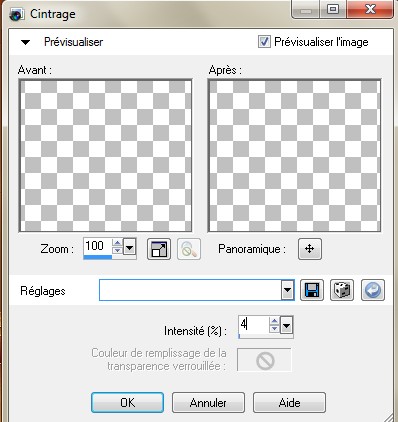Toggle the Prévisualiser l'image checkbox
This screenshot has width=398, height=422.
264,42
